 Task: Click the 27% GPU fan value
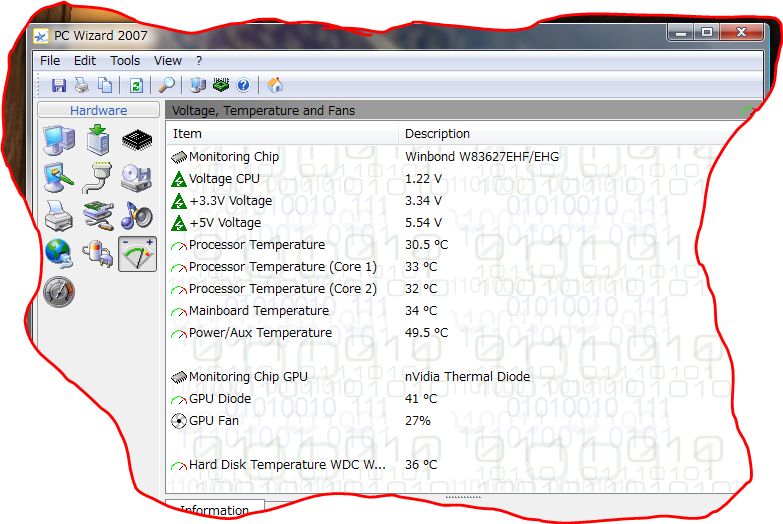click(x=417, y=420)
